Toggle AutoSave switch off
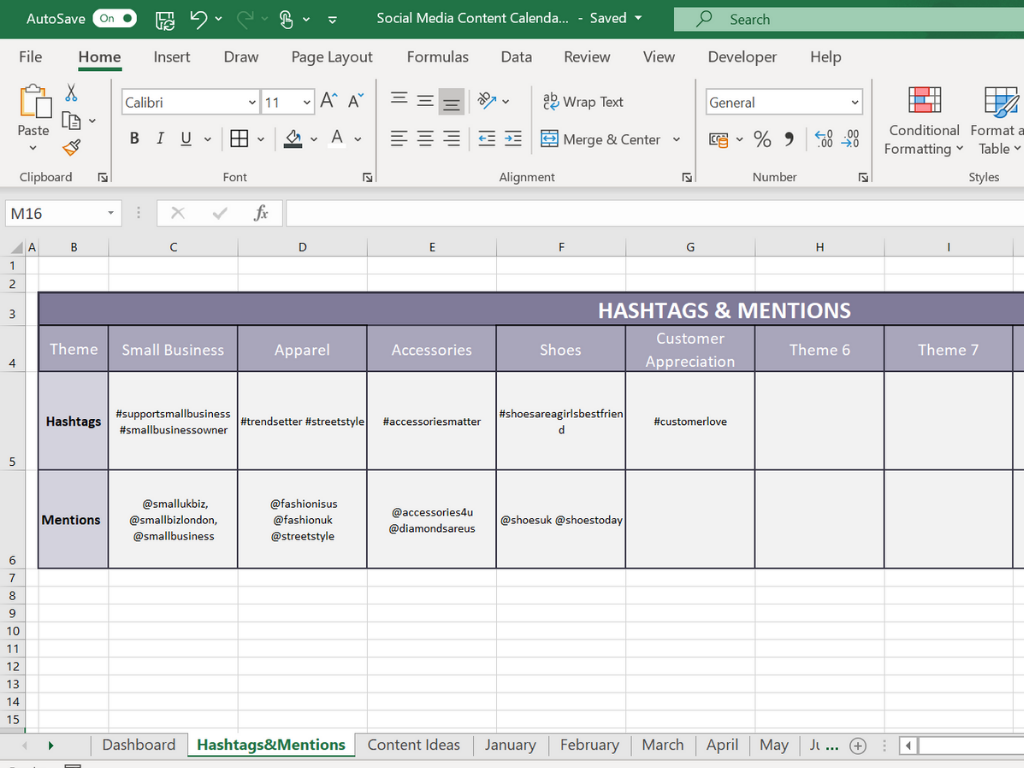 coord(115,19)
